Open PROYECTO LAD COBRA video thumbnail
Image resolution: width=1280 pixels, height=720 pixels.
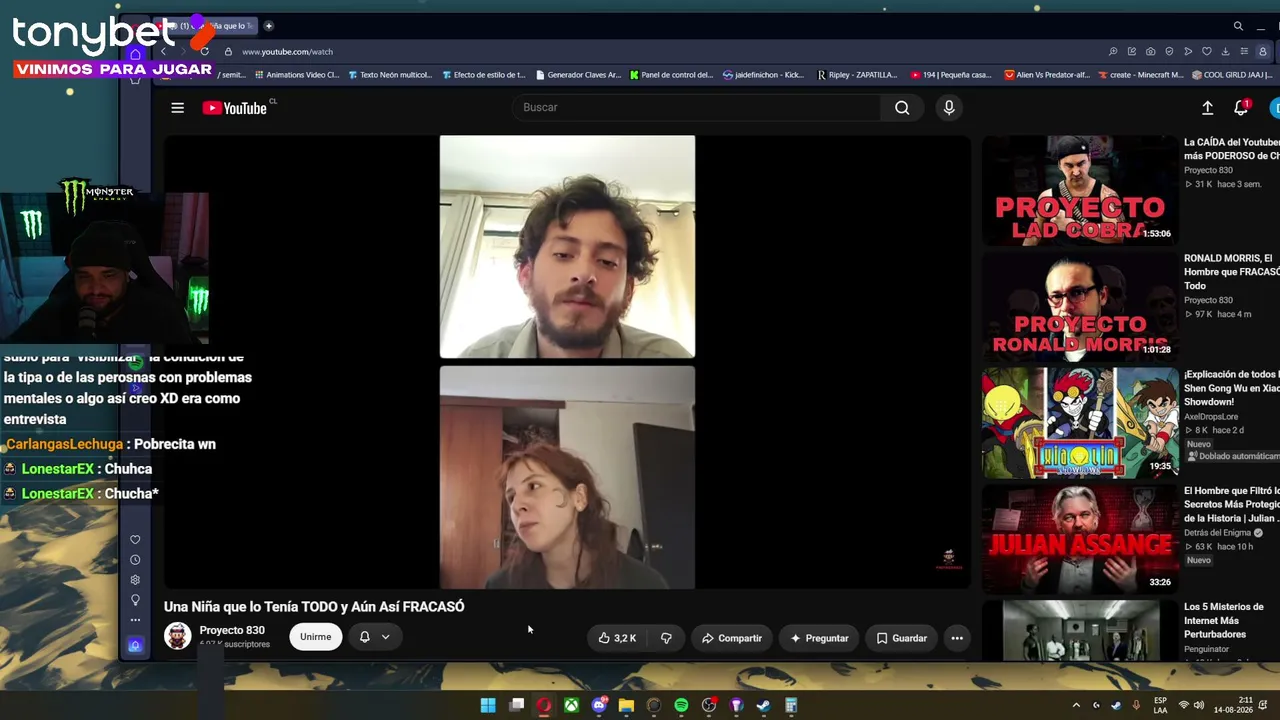tap(1080, 191)
